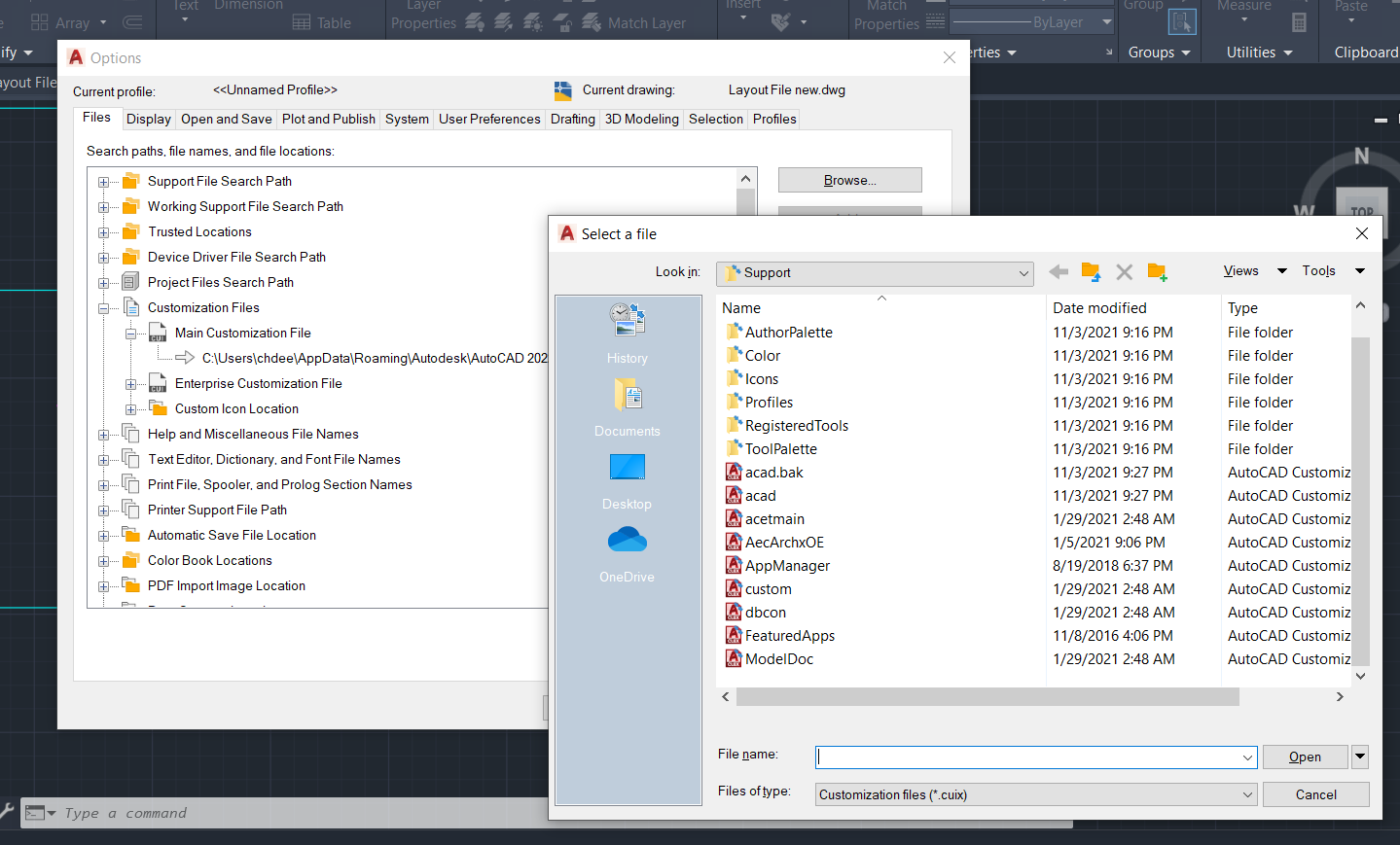1400x845 pixels.
Task: Select the AppManager file
Action: coord(778,566)
